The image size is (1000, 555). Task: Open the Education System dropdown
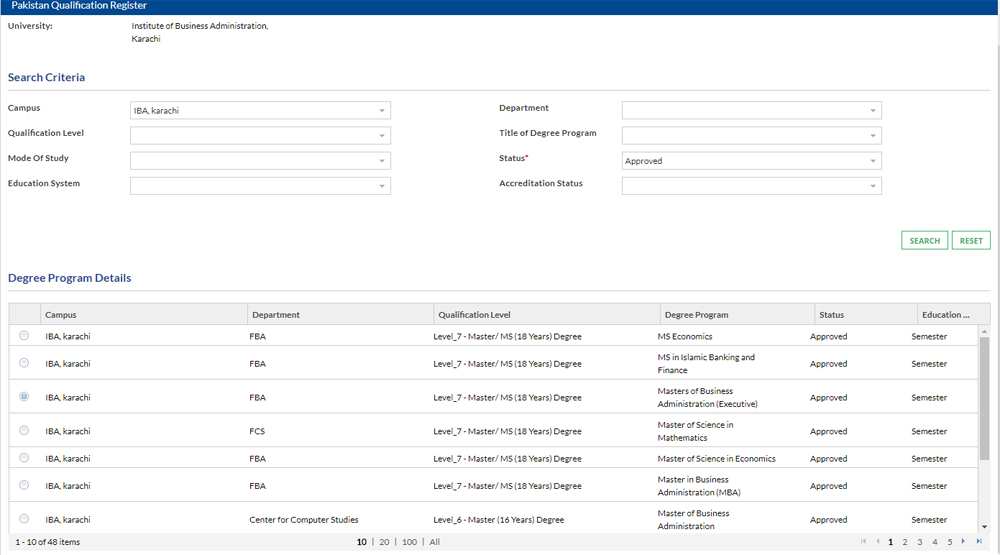(x=260, y=186)
